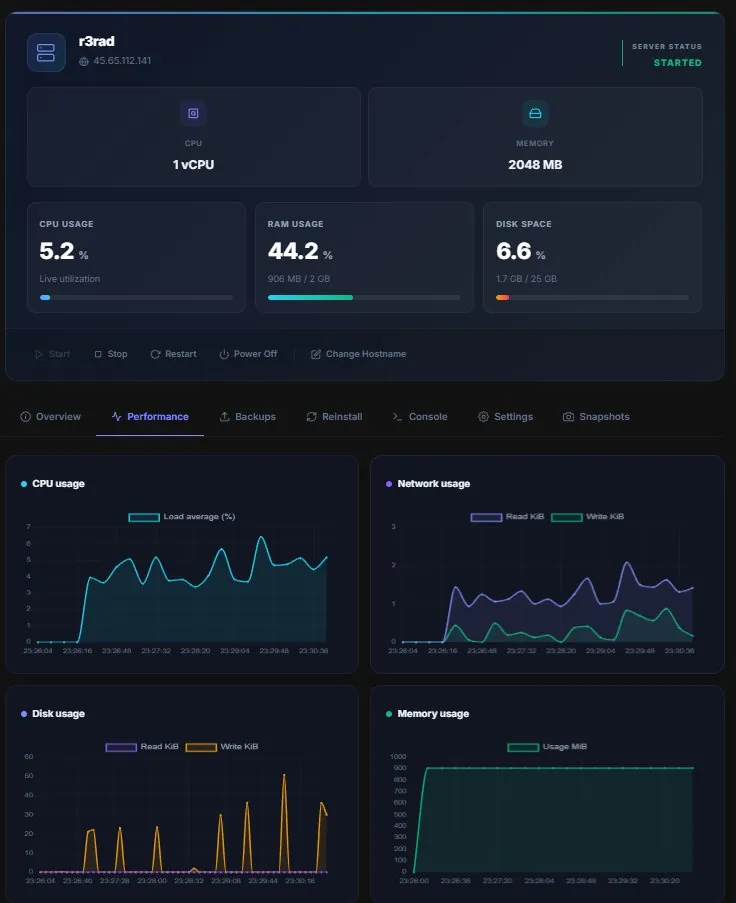Click the 1 vCPU value
This screenshot has height=903, width=736.
pos(194,165)
